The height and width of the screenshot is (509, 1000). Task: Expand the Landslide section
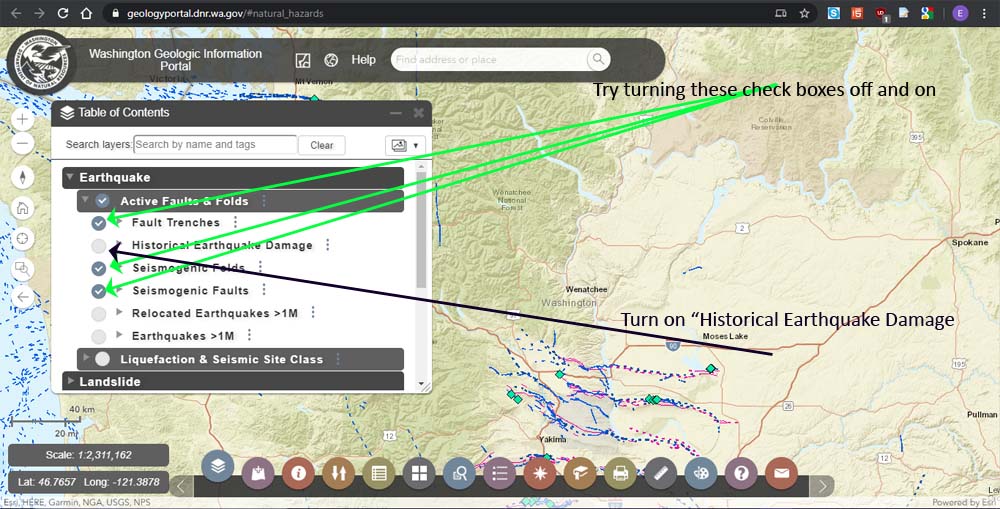point(70,381)
